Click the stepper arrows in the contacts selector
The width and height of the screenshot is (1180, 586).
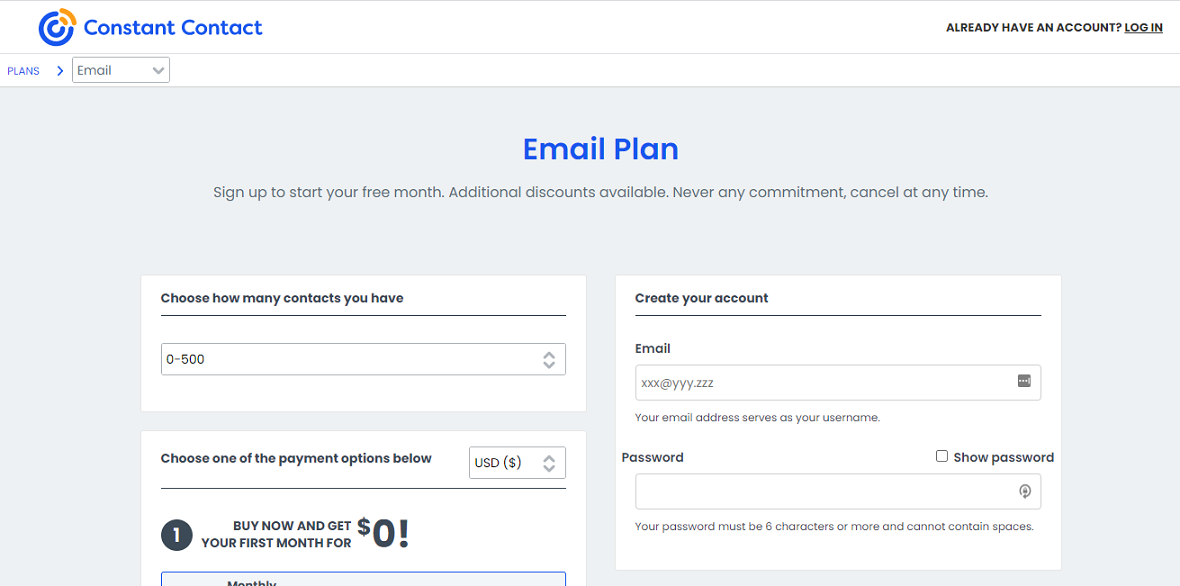tap(549, 359)
